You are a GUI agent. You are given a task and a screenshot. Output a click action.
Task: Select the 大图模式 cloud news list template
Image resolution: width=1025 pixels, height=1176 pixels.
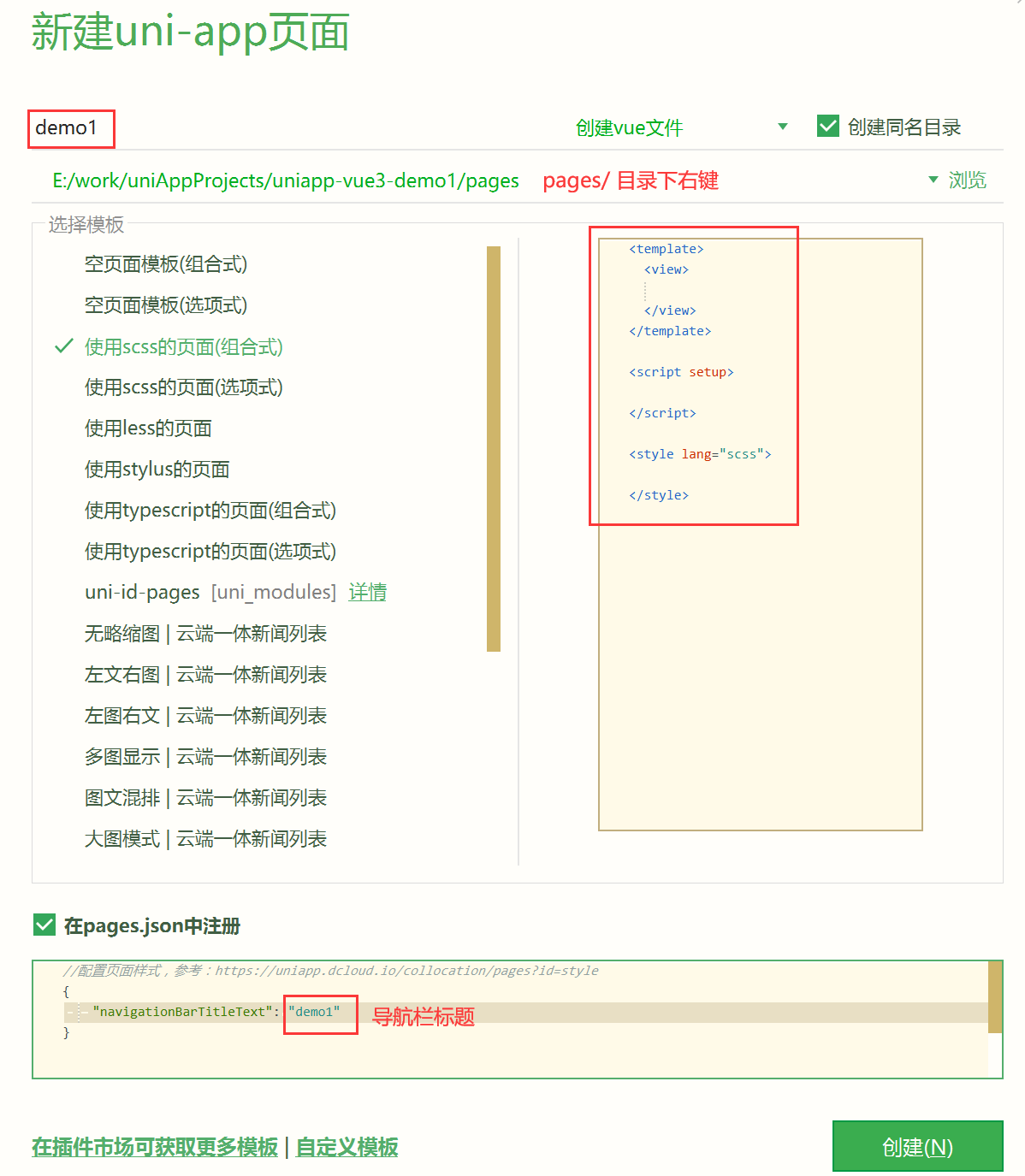205,839
